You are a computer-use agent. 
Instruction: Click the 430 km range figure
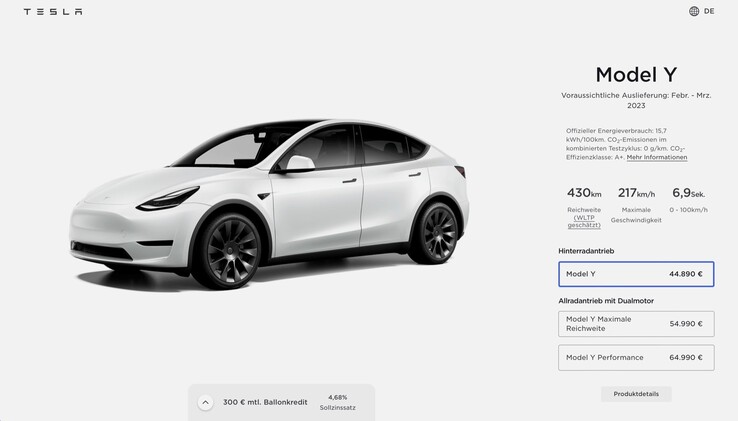[584, 193]
